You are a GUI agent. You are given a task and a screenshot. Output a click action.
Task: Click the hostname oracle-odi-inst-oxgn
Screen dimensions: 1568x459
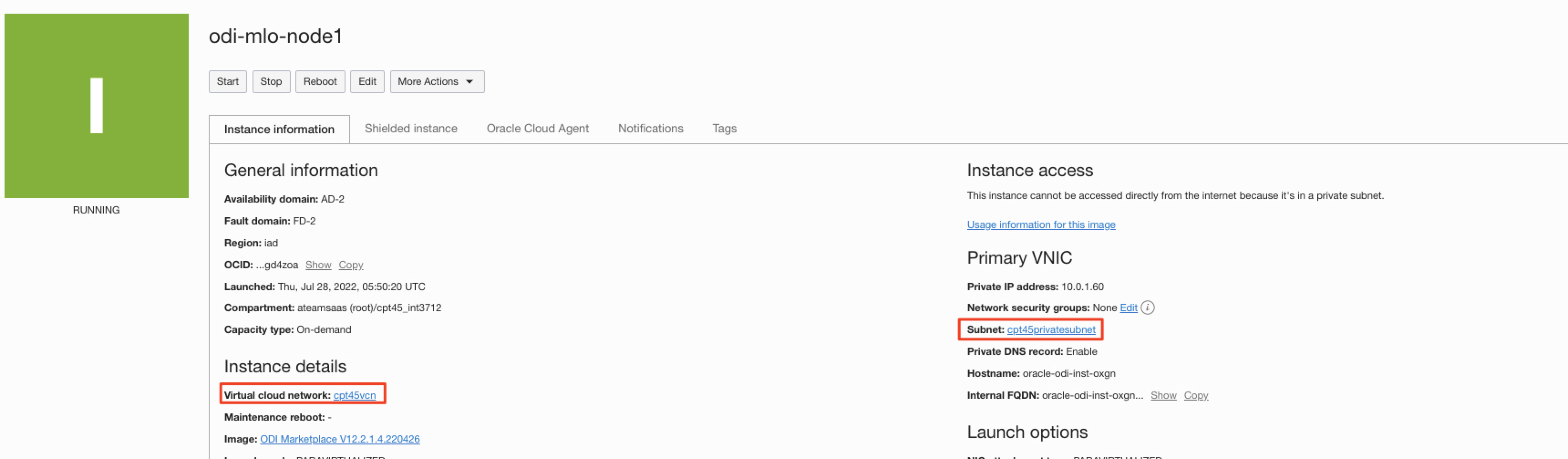(x=1069, y=373)
